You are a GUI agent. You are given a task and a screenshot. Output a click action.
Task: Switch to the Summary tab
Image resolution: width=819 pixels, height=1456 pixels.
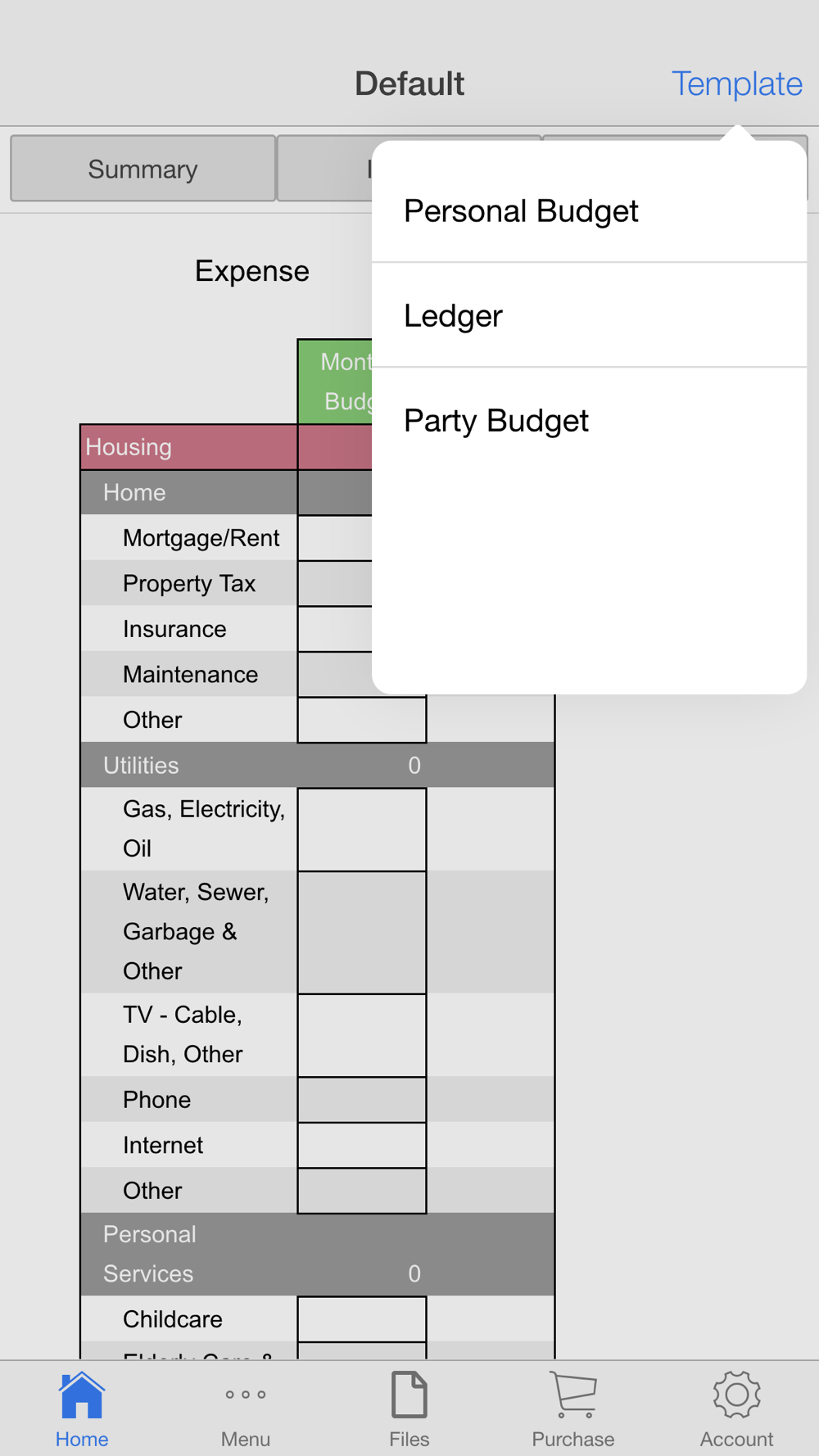point(143,169)
